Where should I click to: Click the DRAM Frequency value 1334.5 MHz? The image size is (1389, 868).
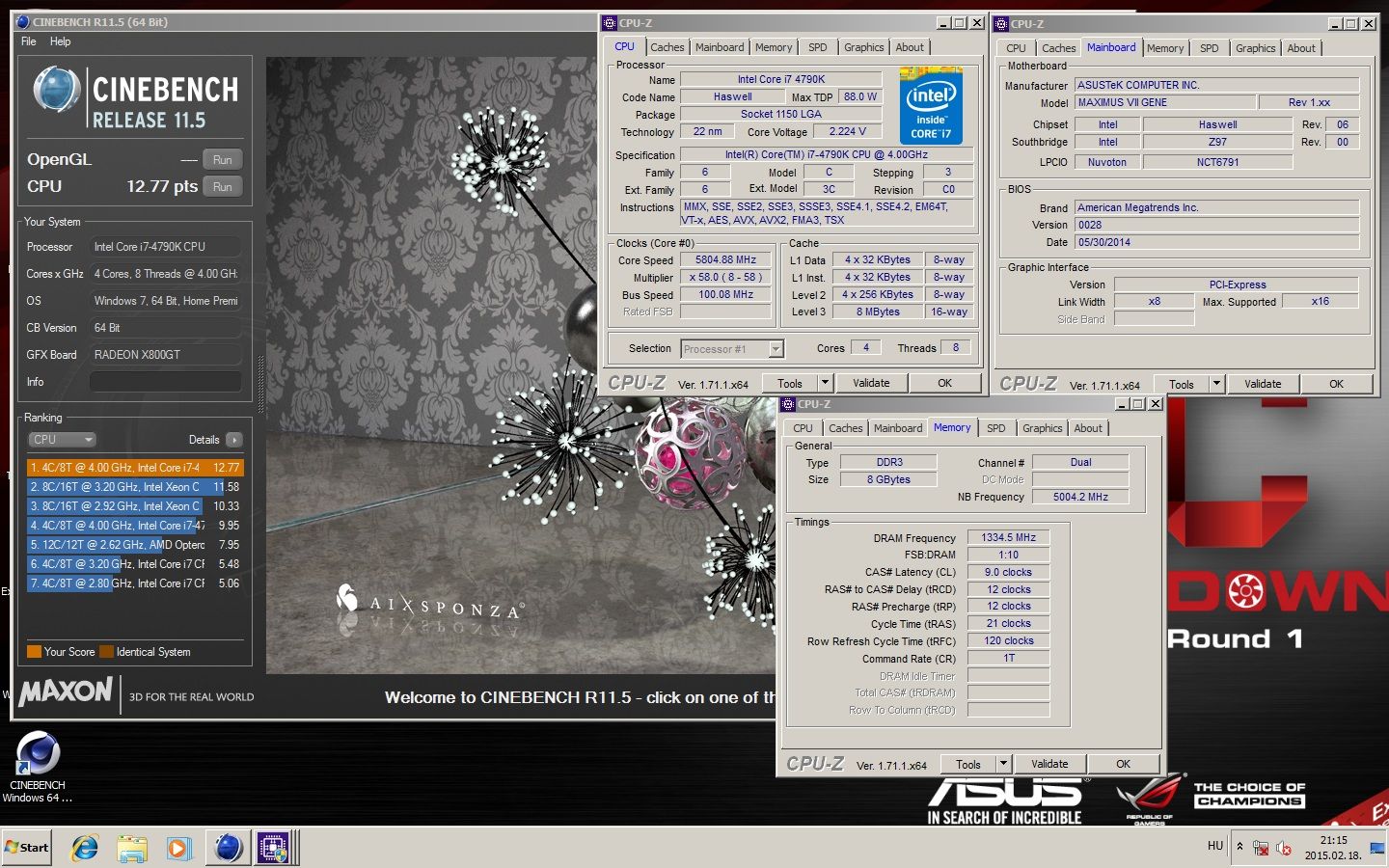click(1008, 538)
